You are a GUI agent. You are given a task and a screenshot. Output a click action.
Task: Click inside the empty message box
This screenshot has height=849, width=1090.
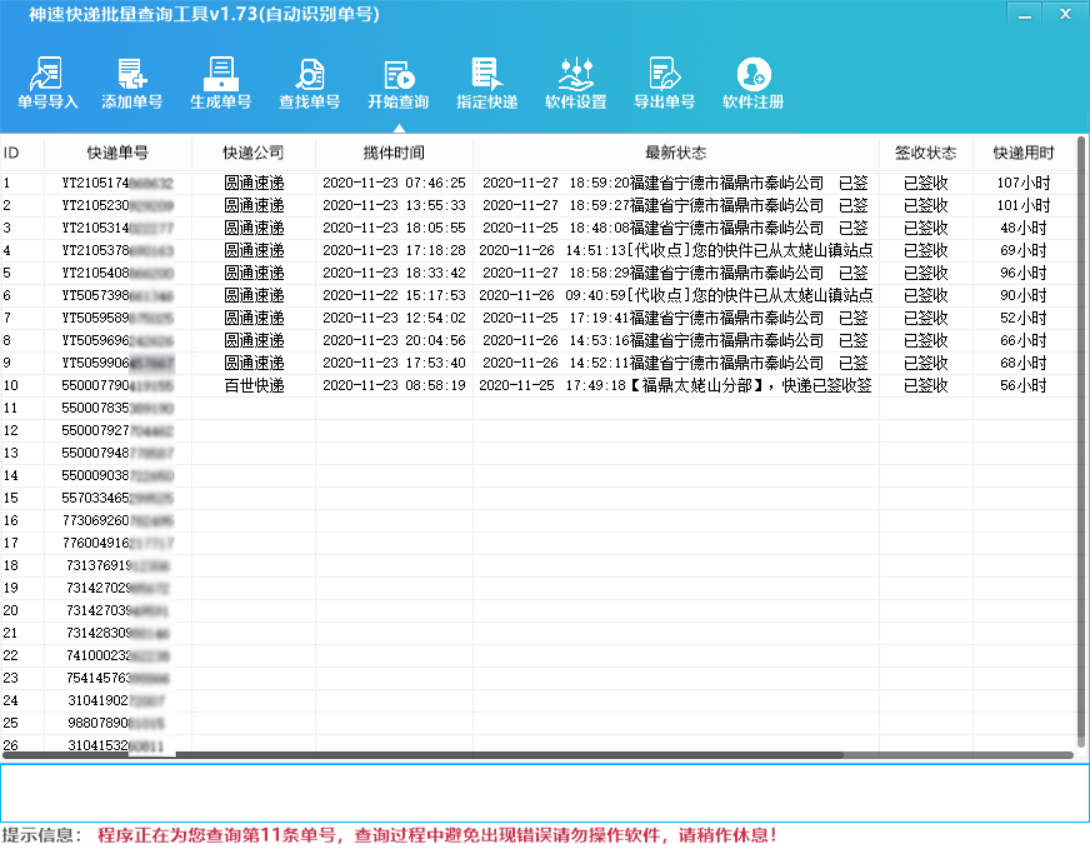tap(545, 790)
